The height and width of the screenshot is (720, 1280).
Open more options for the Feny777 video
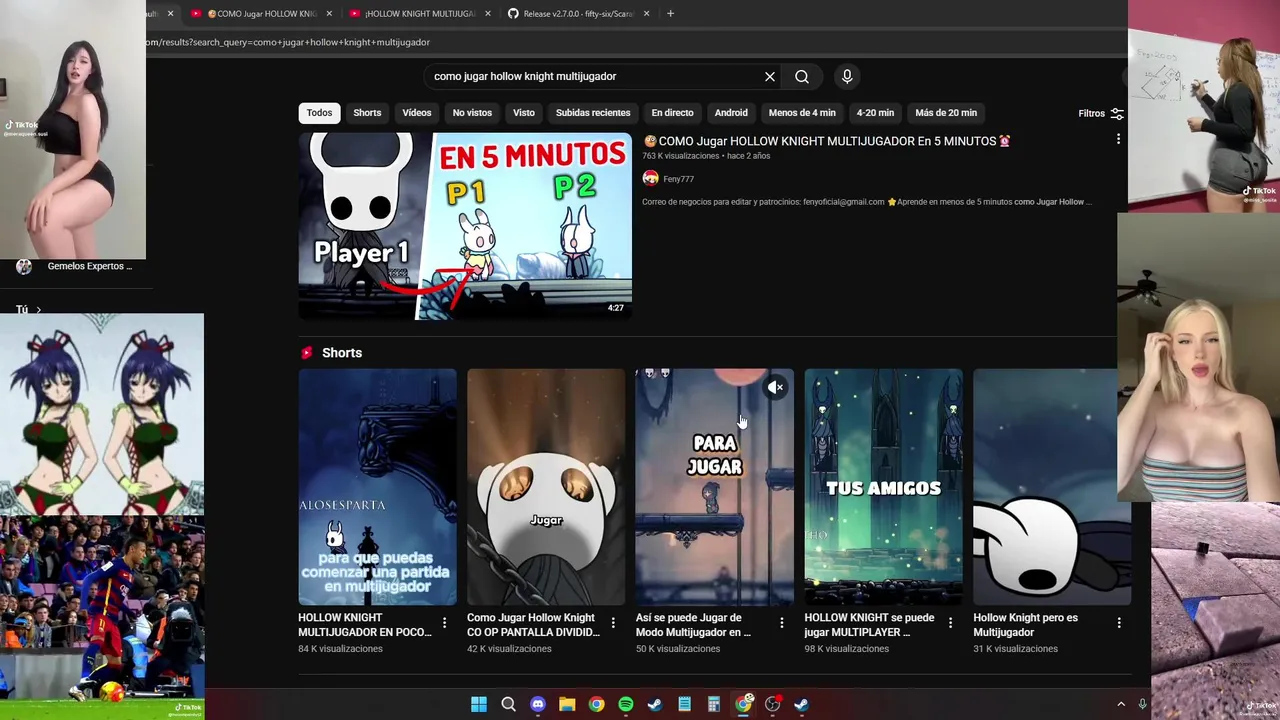[1118, 140]
